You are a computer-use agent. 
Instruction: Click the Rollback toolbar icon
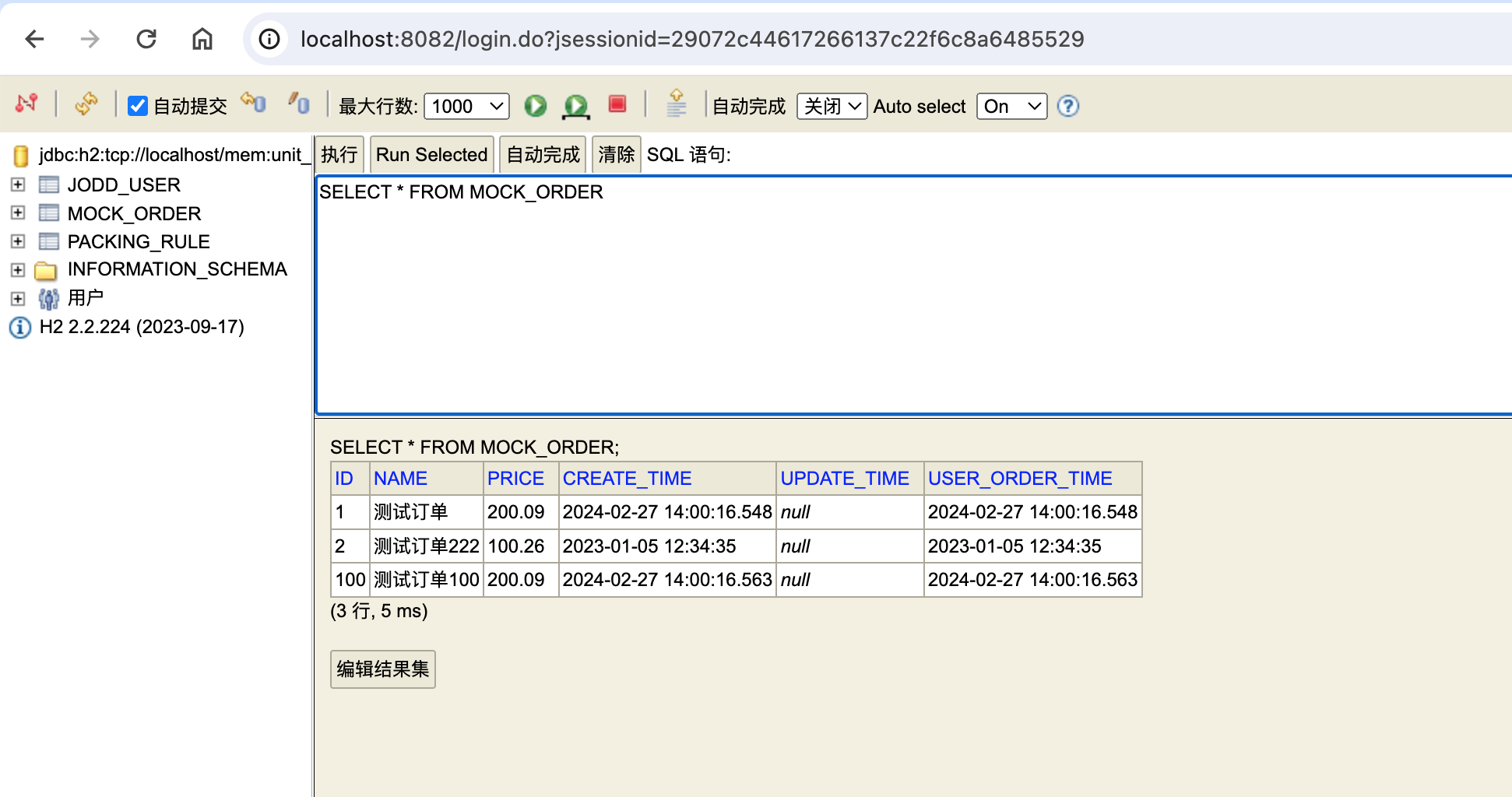coord(254,104)
